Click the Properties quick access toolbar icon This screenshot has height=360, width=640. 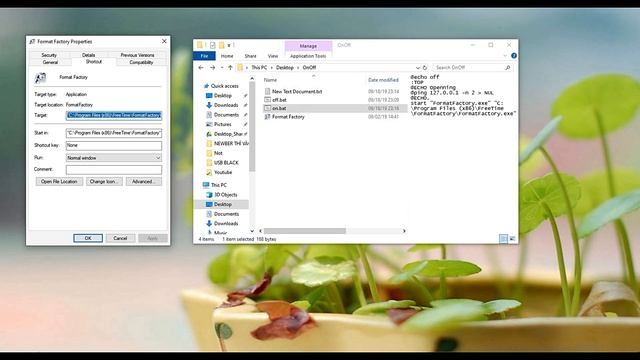[x=213, y=45]
